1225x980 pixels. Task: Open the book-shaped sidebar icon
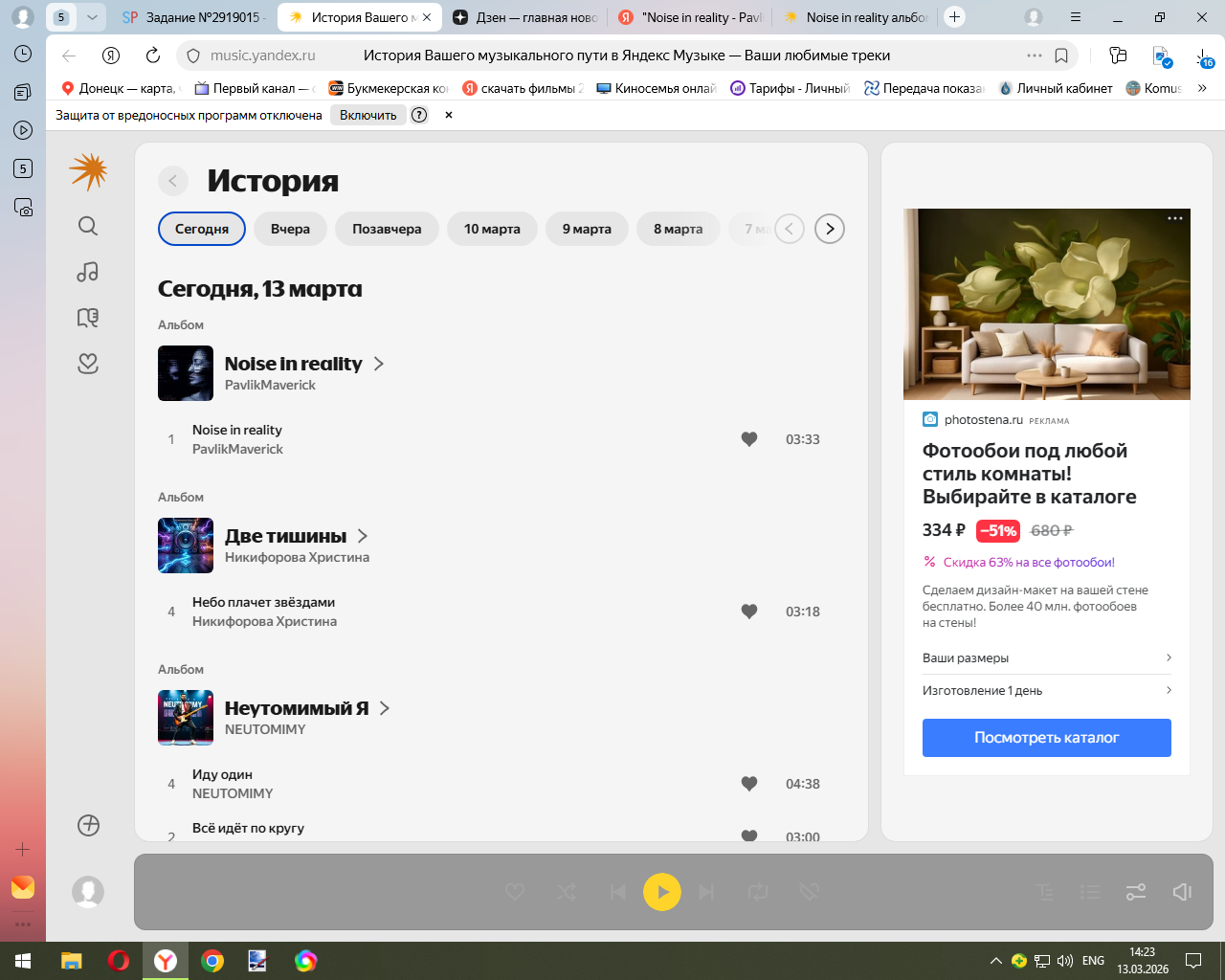coord(88,318)
